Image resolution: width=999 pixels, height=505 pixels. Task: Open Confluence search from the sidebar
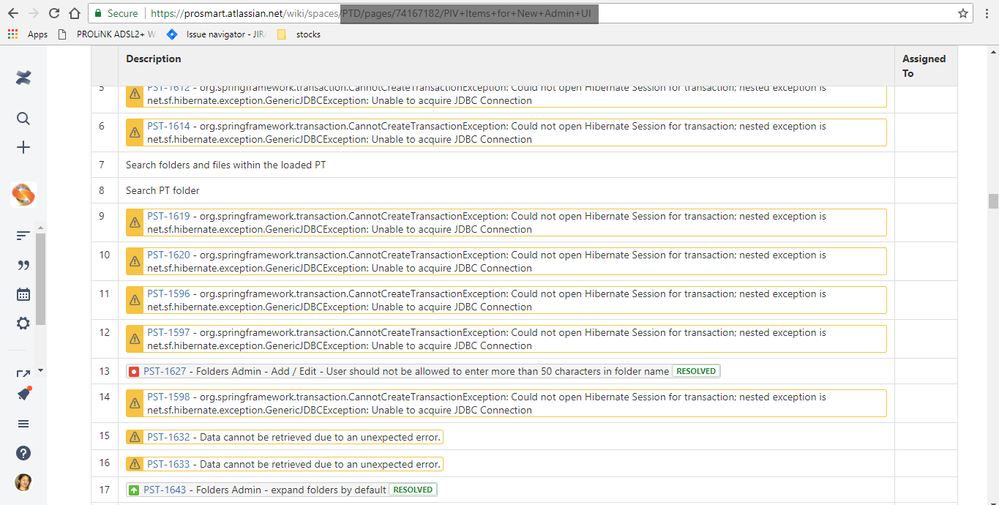coord(24,118)
